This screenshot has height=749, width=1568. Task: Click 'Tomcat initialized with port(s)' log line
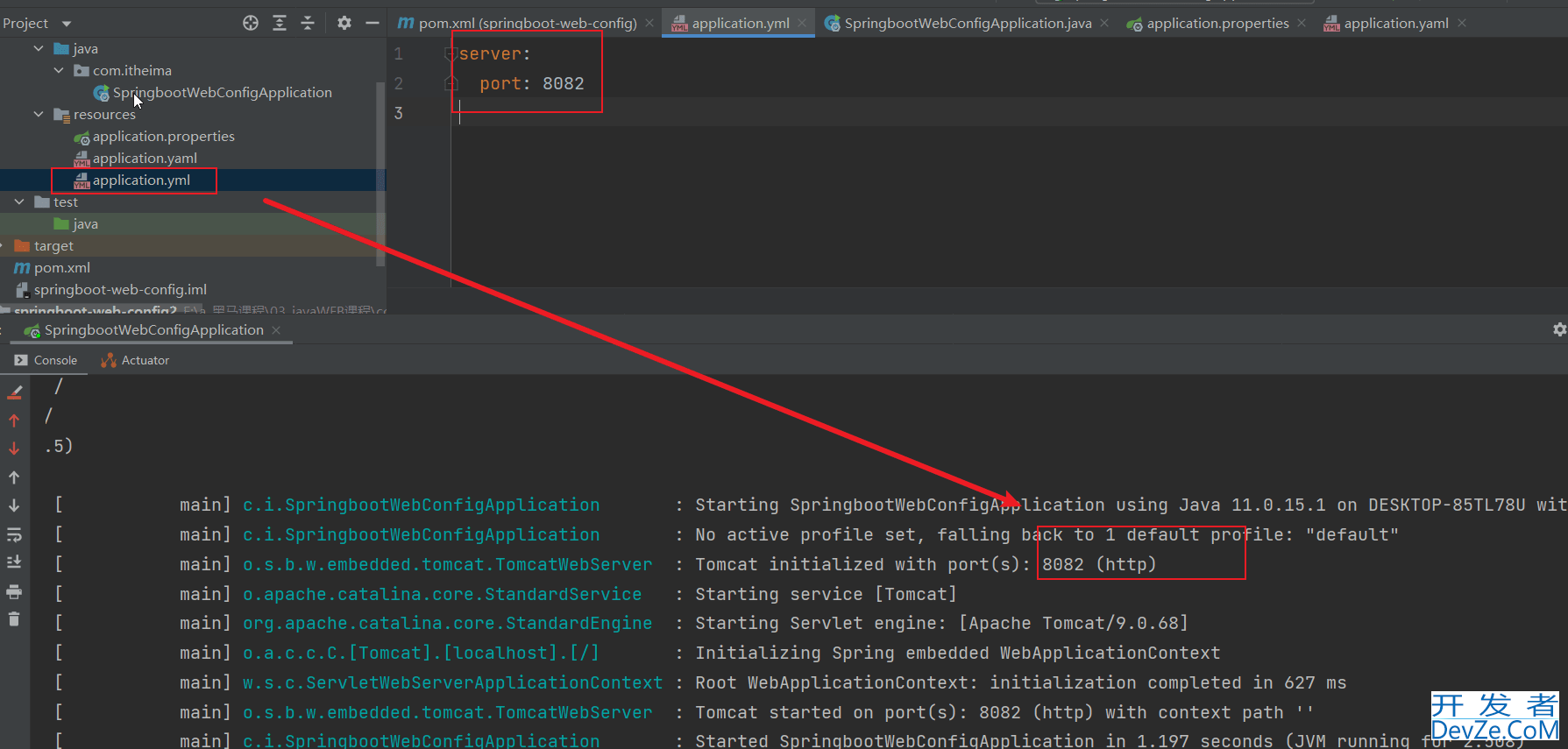(926, 564)
